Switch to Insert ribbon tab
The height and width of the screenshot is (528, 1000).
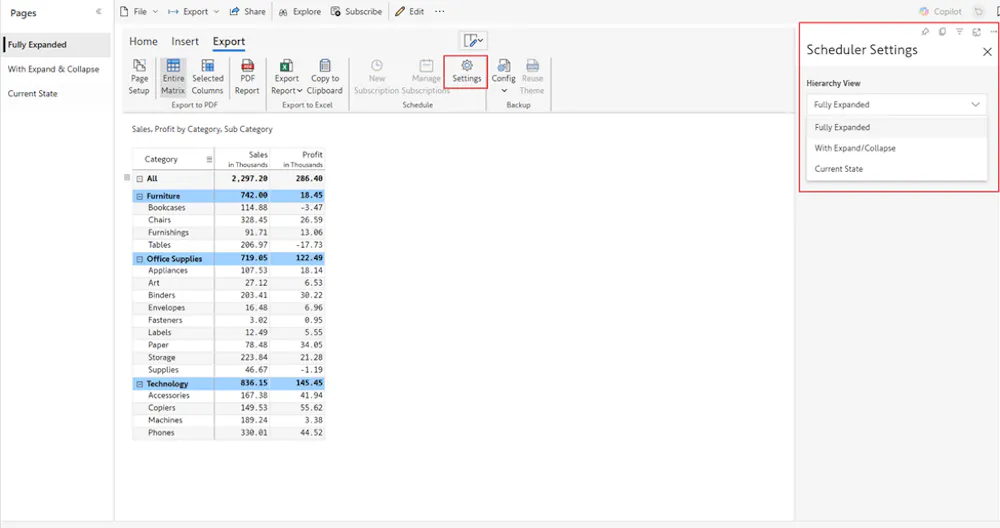click(x=185, y=41)
